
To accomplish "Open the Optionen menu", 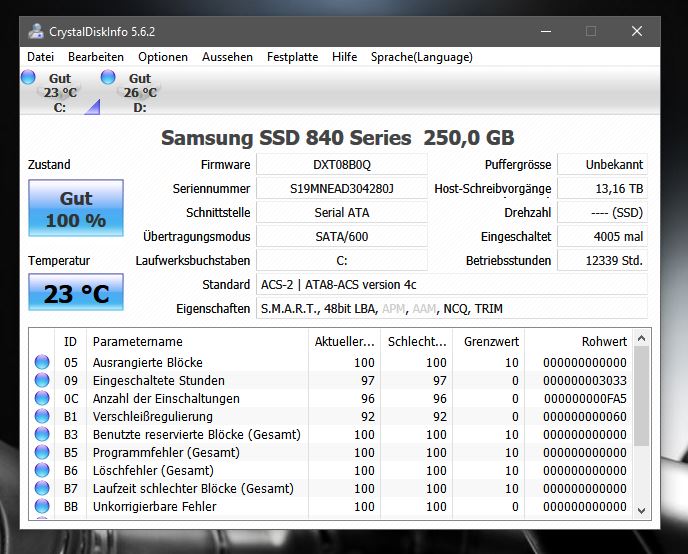I will click(163, 57).
